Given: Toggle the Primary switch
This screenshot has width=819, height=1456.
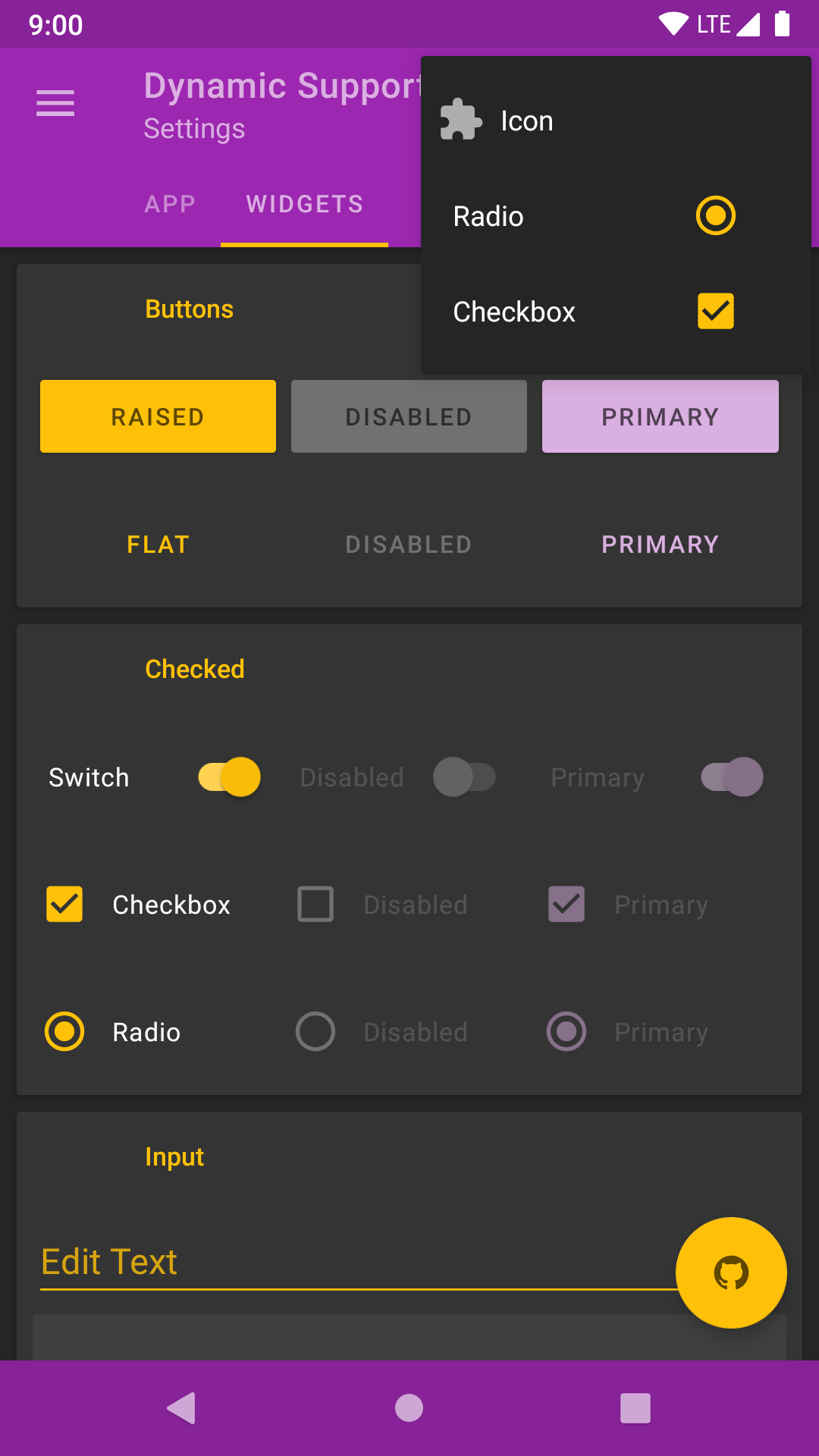Looking at the screenshot, I should coord(731,777).
